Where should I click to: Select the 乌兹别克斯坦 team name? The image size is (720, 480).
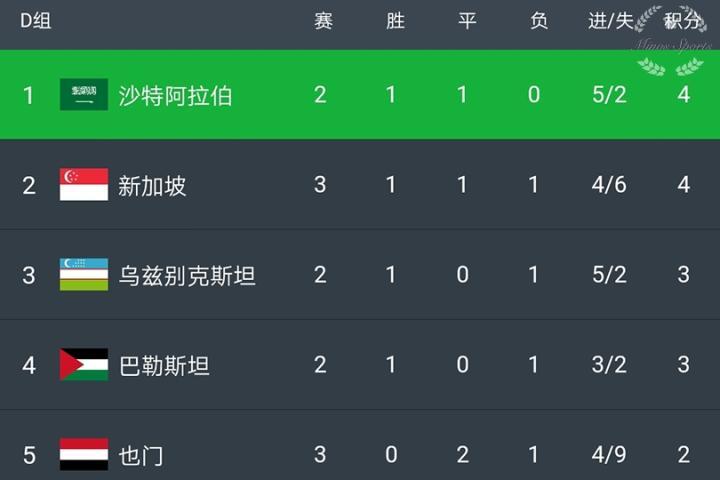pos(187,276)
